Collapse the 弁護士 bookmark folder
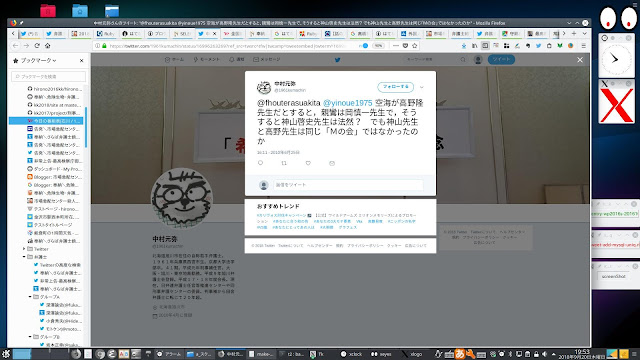640x360 pixels. (24, 257)
